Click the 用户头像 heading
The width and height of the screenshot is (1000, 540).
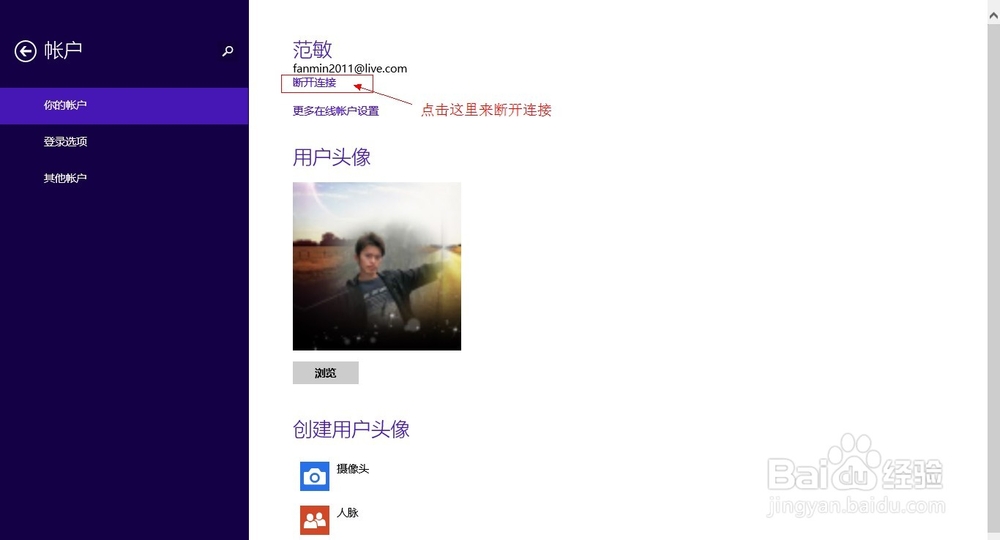pos(332,157)
